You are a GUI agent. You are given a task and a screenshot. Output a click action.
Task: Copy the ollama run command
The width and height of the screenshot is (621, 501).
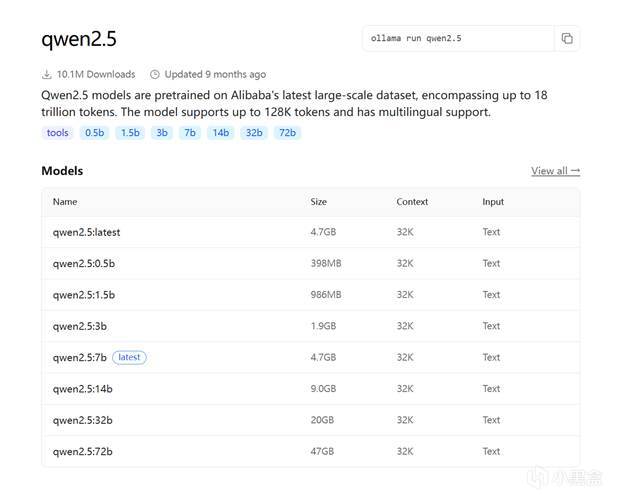(x=567, y=39)
